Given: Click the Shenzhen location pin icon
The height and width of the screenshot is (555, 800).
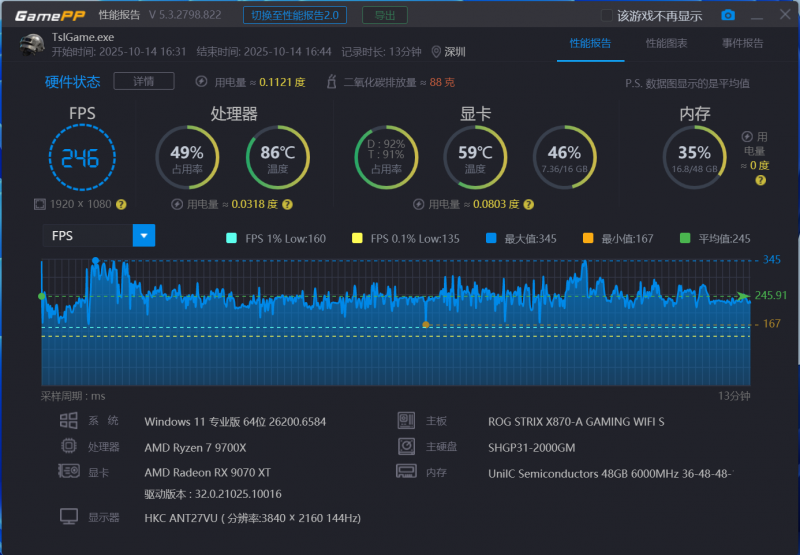Looking at the screenshot, I should 436,52.
